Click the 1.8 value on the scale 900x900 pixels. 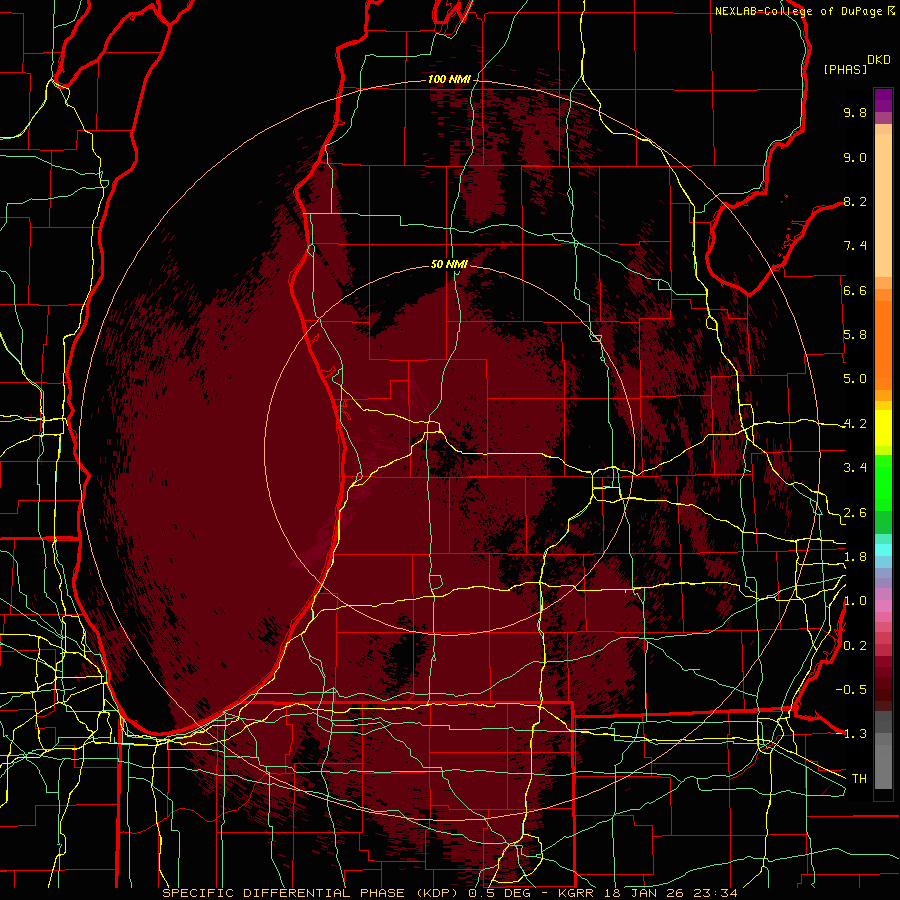coord(855,557)
